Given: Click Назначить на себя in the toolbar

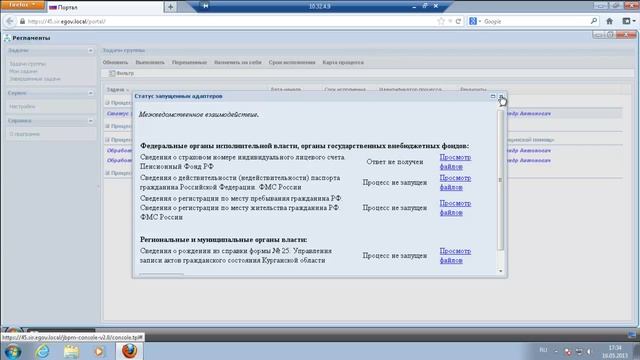Looking at the screenshot, I should point(238,62).
